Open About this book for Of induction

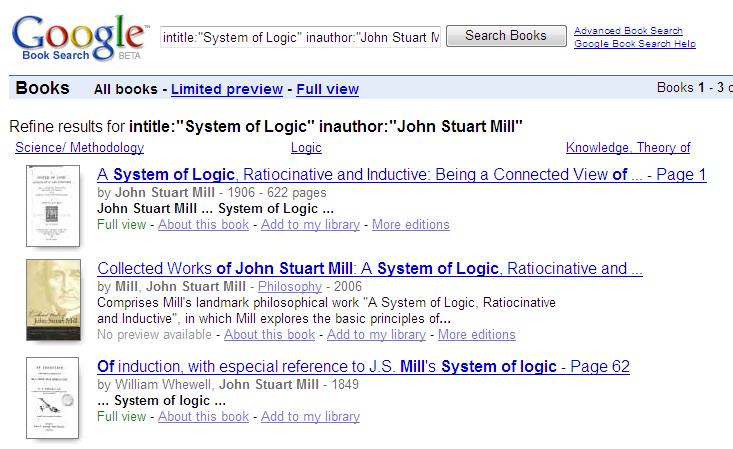pos(203,416)
